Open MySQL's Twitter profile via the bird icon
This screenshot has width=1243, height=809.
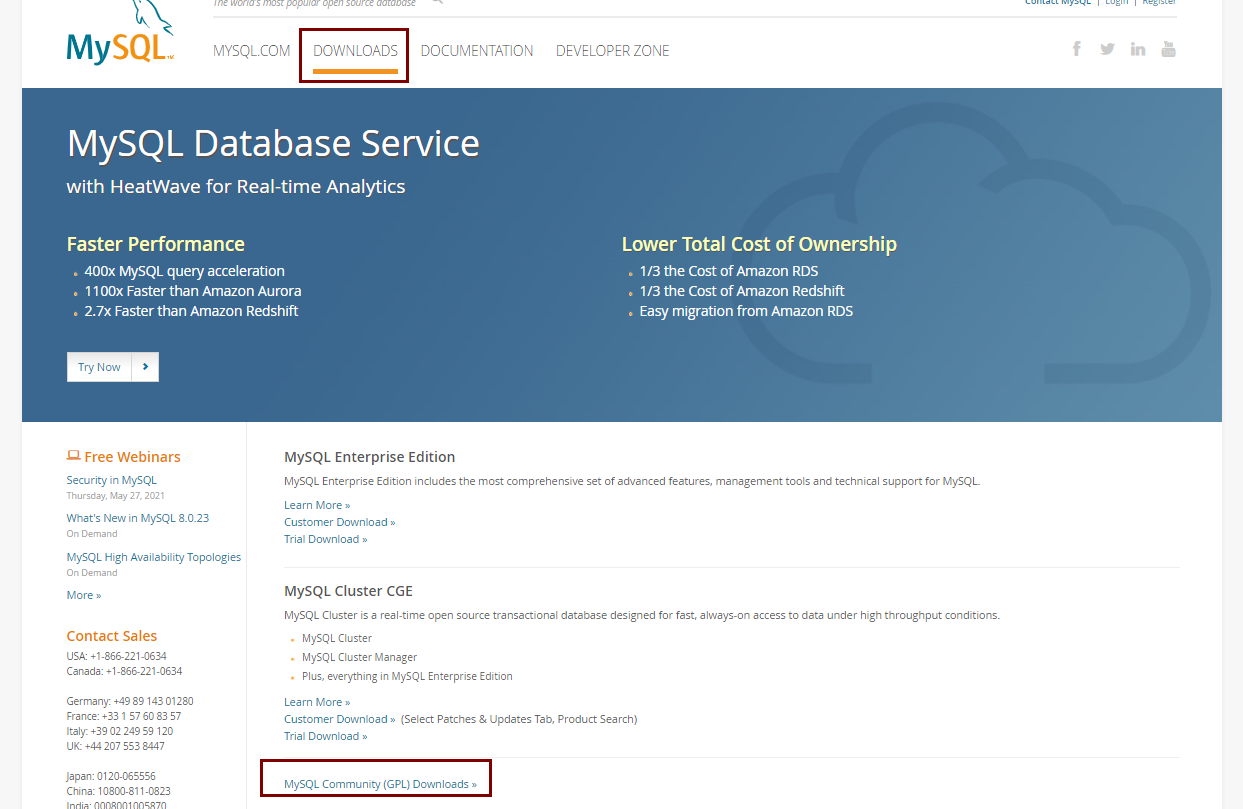tap(1107, 48)
